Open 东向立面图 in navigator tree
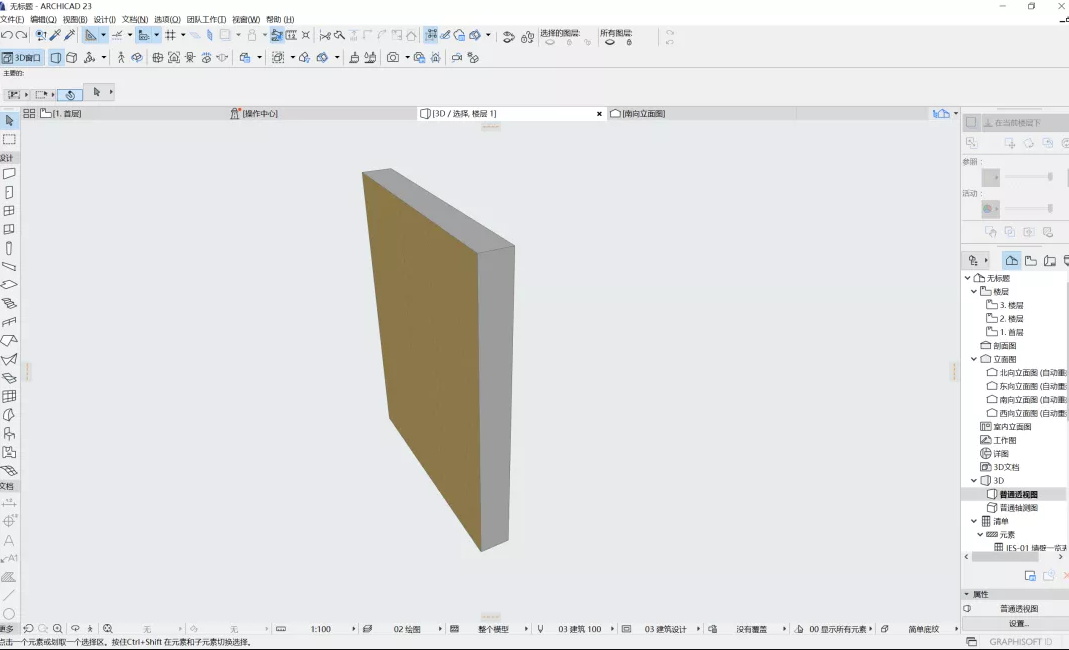The image size is (1069, 650). tap(1032, 386)
